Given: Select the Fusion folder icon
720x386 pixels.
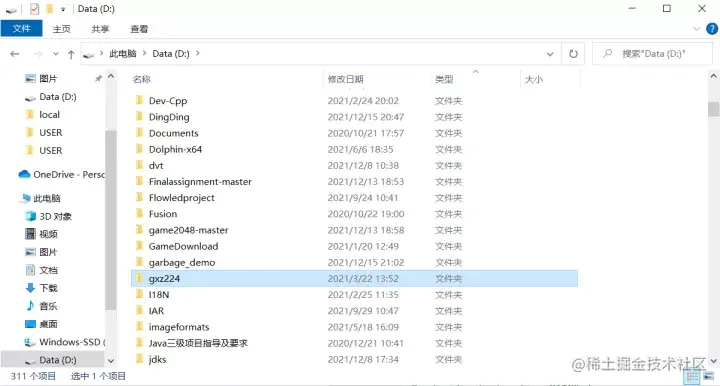Looking at the screenshot, I should [x=140, y=213].
